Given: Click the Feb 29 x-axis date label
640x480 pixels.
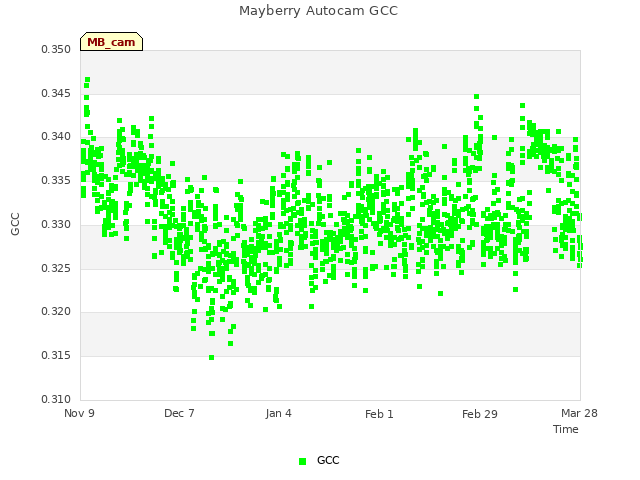Looking at the screenshot, I should click(480, 414).
